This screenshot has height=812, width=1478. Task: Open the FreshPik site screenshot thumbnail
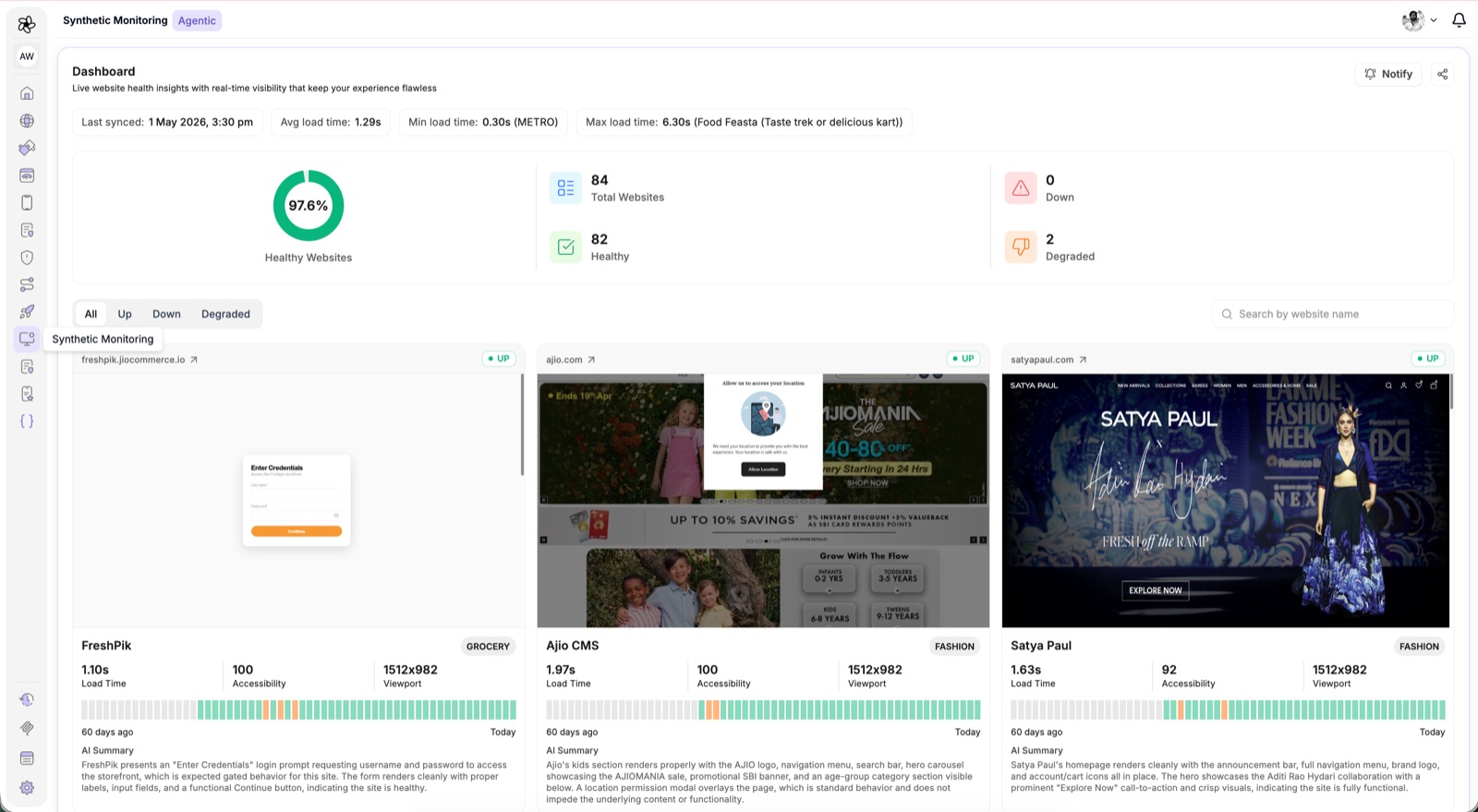click(297, 501)
